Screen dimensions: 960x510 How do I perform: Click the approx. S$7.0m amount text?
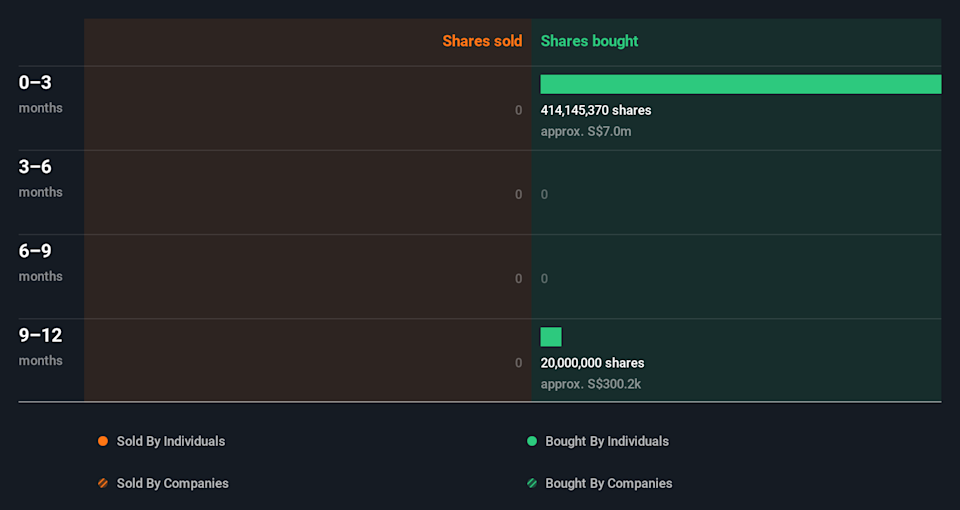click(x=586, y=131)
